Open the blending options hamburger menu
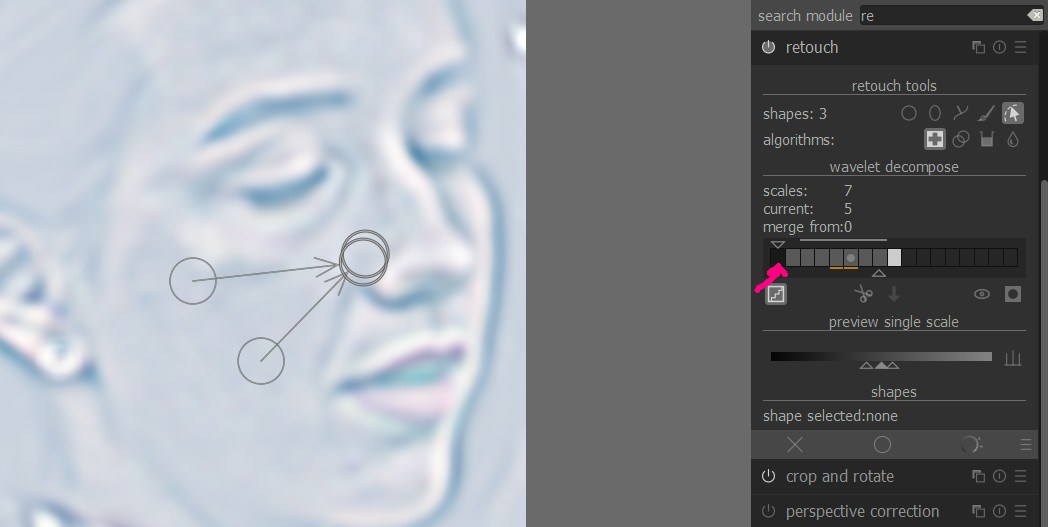Image resolution: width=1048 pixels, height=527 pixels. [1025, 444]
